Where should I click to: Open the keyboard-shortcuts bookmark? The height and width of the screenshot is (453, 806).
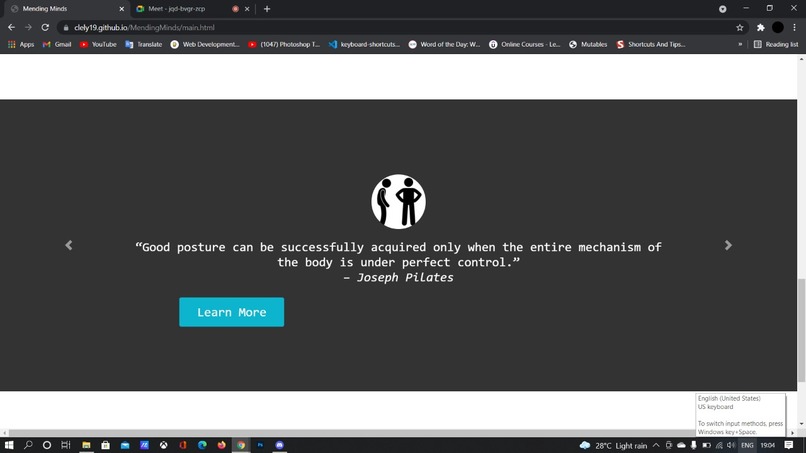[364, 44]
